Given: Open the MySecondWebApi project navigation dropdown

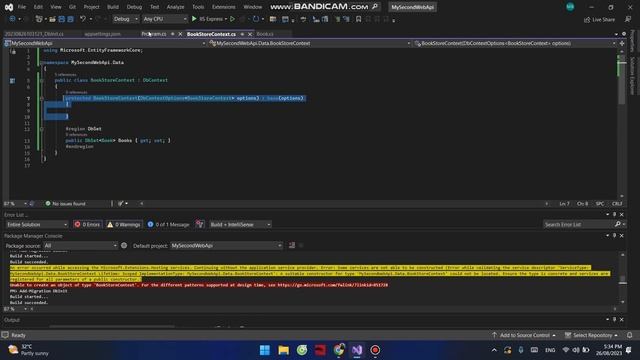Looking at the screenshot, I should [x=105, y=43].
